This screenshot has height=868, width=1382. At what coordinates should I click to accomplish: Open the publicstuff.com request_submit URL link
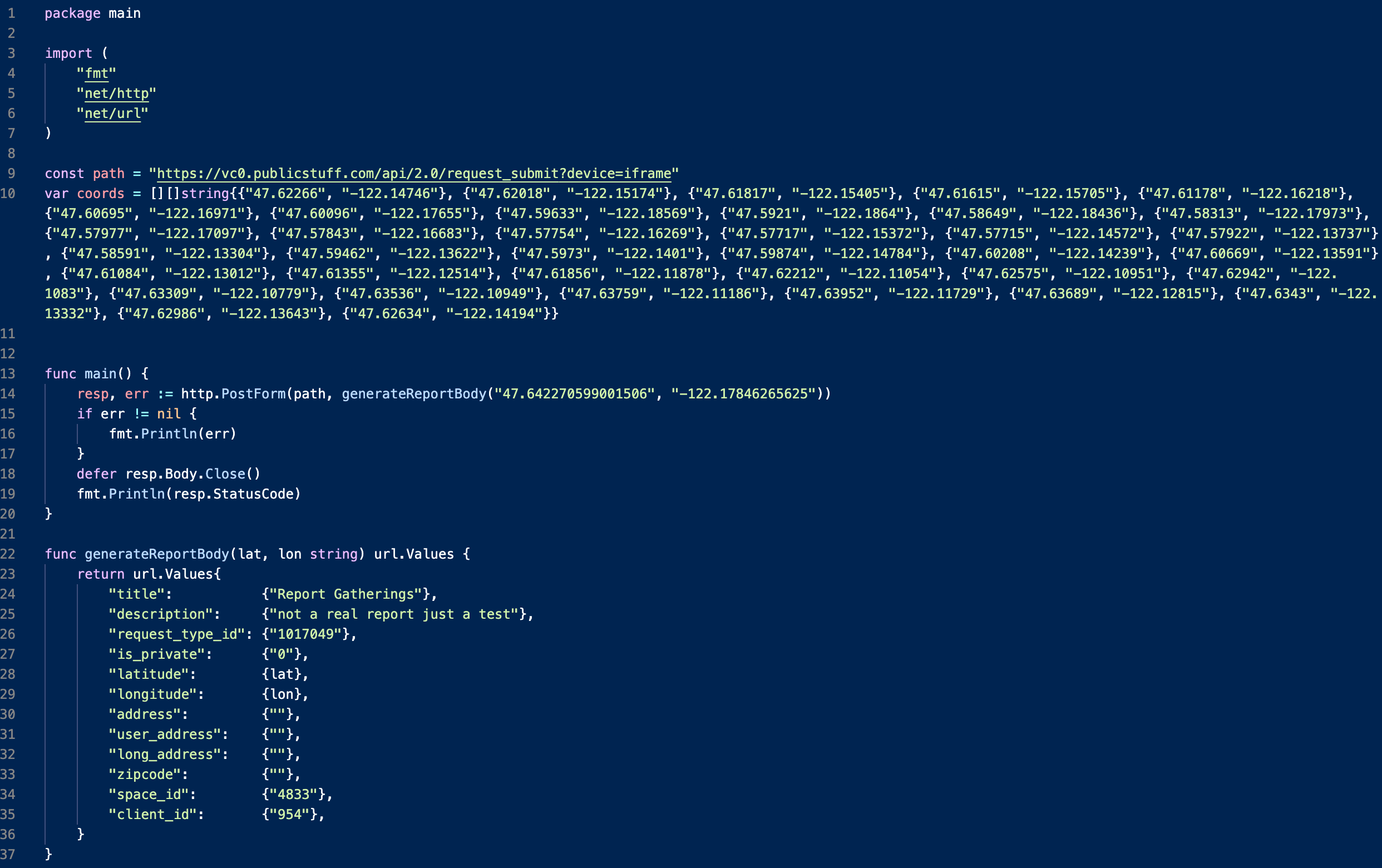413,174
